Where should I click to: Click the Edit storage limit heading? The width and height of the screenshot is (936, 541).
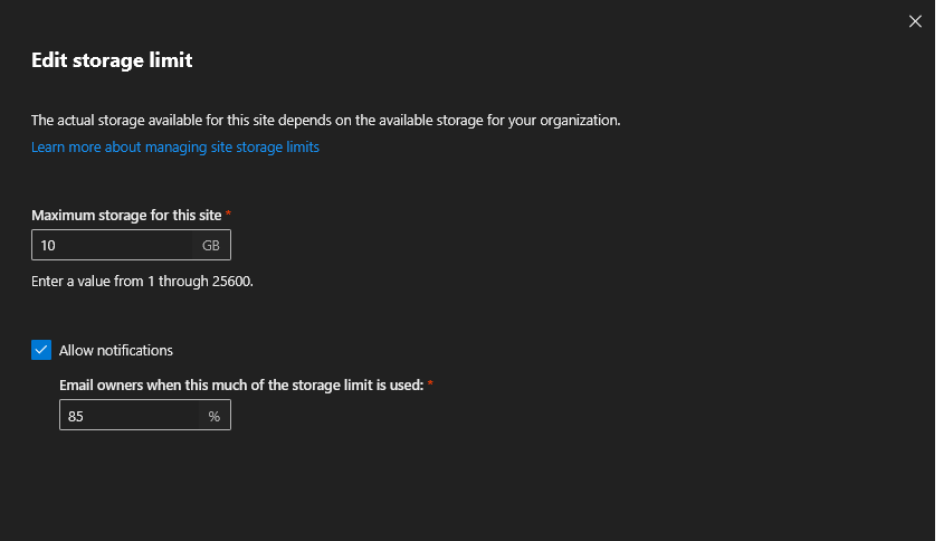pyautogui.click(x=112, y=60)
